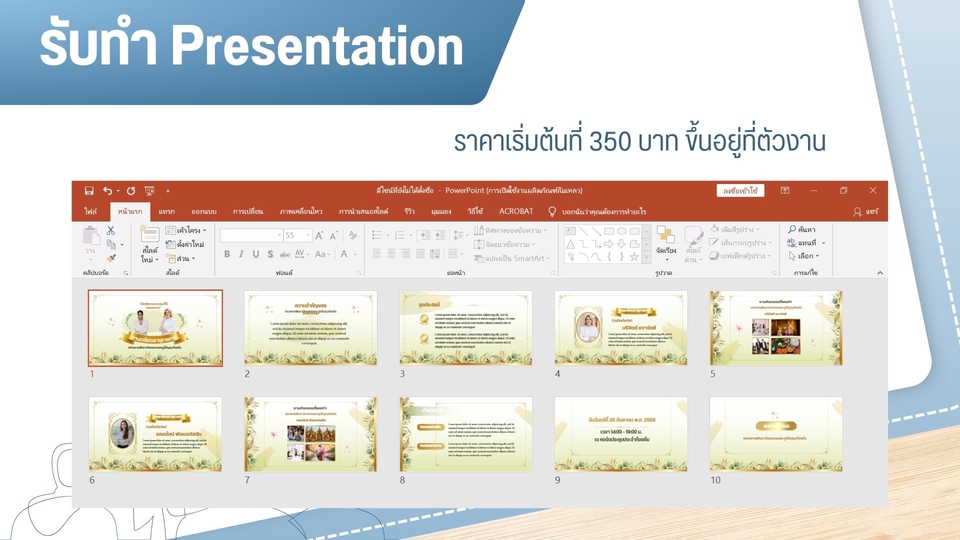The image size is (960, 540).
Task: Select the star shape in shapes gallery
Action: coord(634,257)
